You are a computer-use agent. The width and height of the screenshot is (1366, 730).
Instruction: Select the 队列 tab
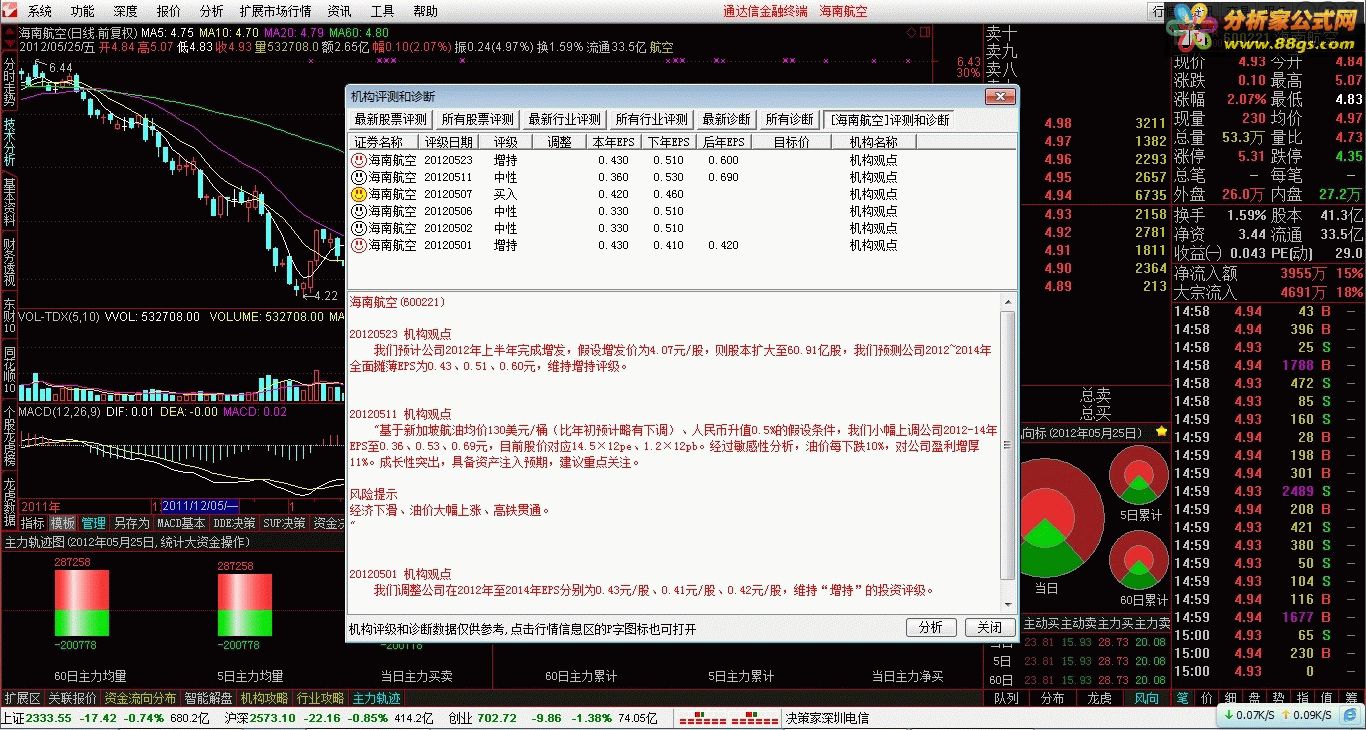point(1006,698)
